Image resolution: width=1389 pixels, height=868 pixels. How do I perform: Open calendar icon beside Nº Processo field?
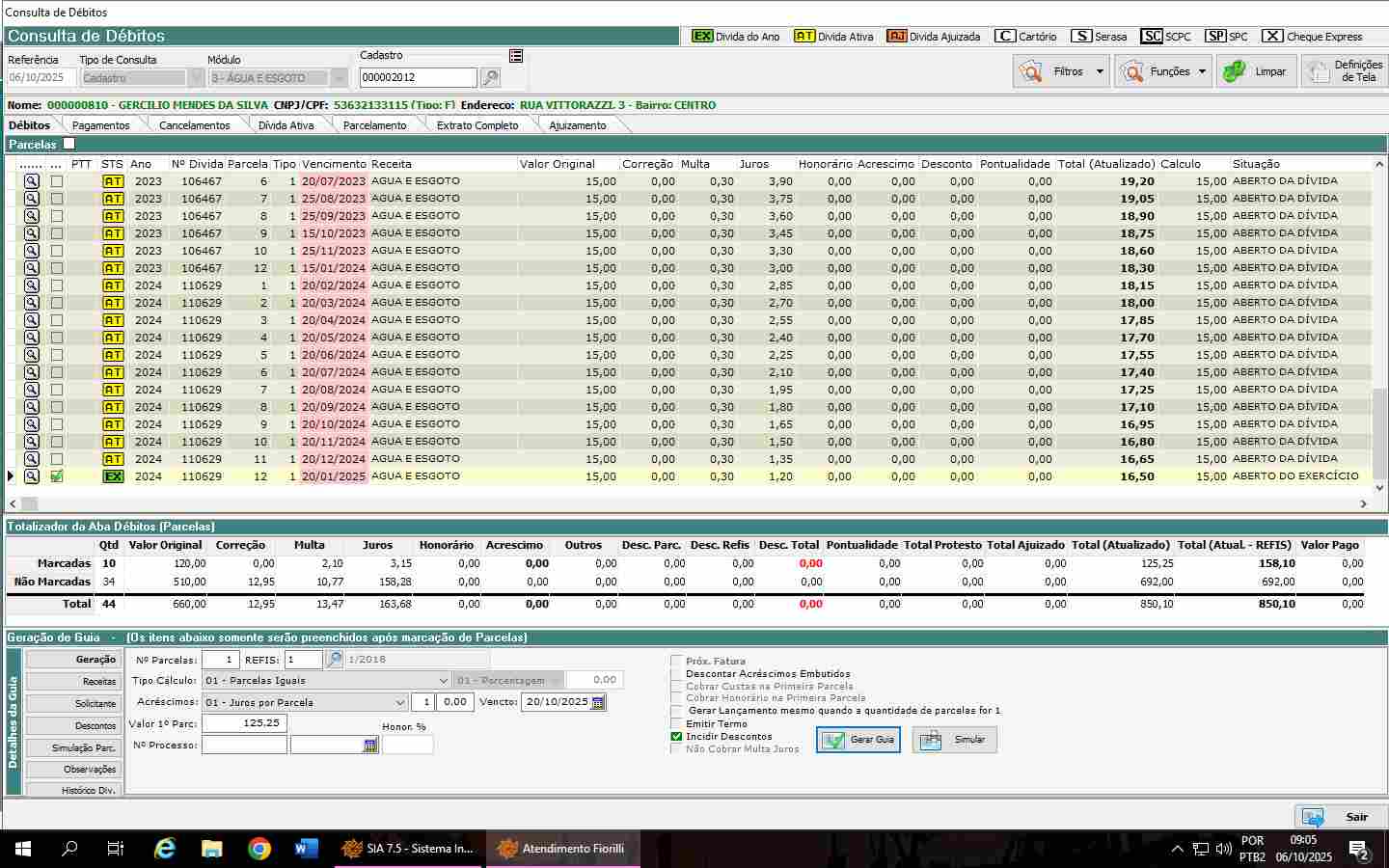[x=370, y=746]
